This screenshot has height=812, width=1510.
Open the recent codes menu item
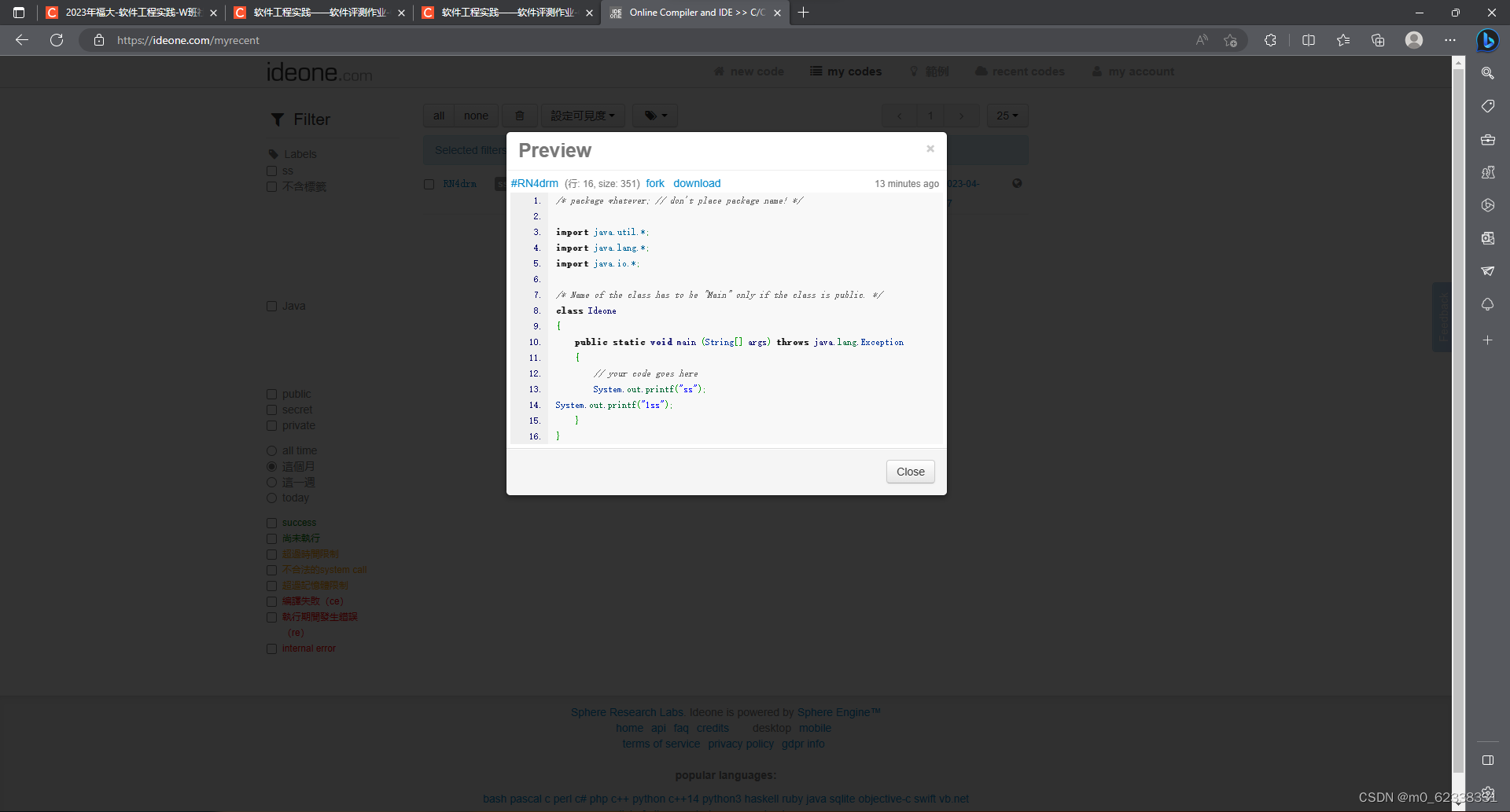1020,72
